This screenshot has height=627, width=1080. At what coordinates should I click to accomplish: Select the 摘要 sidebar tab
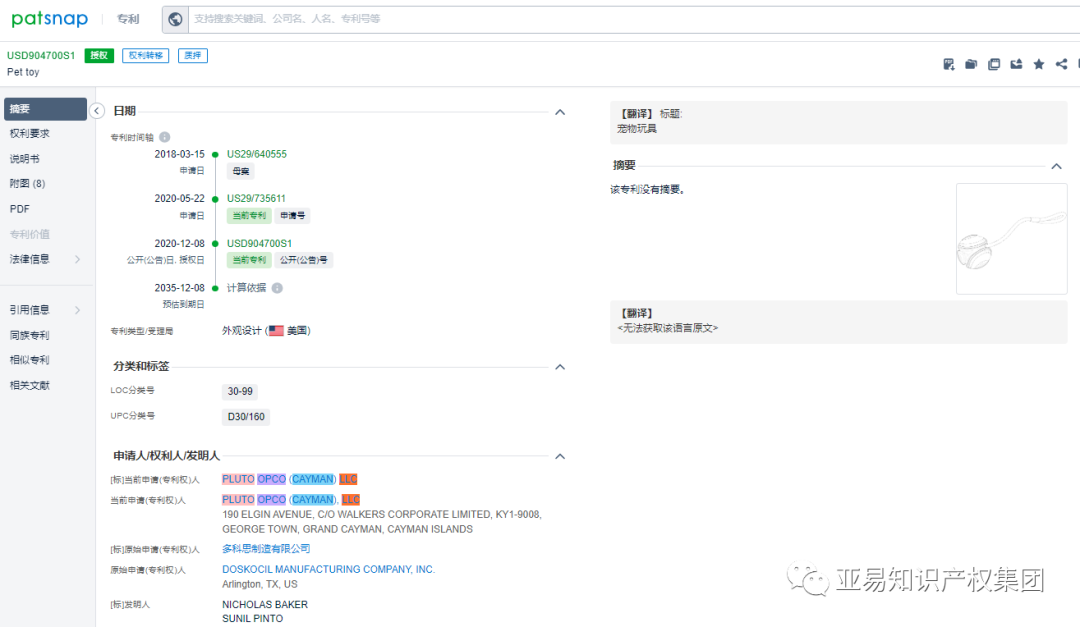(x=45, y=109)
